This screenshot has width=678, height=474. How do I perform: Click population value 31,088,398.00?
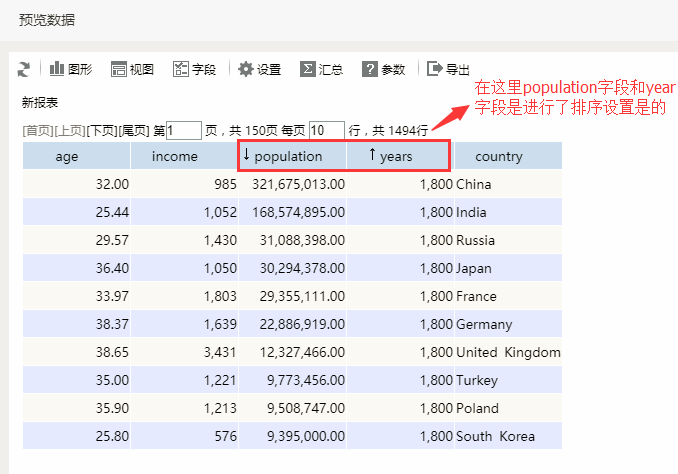pyautogui.click(x=302, y=240)
